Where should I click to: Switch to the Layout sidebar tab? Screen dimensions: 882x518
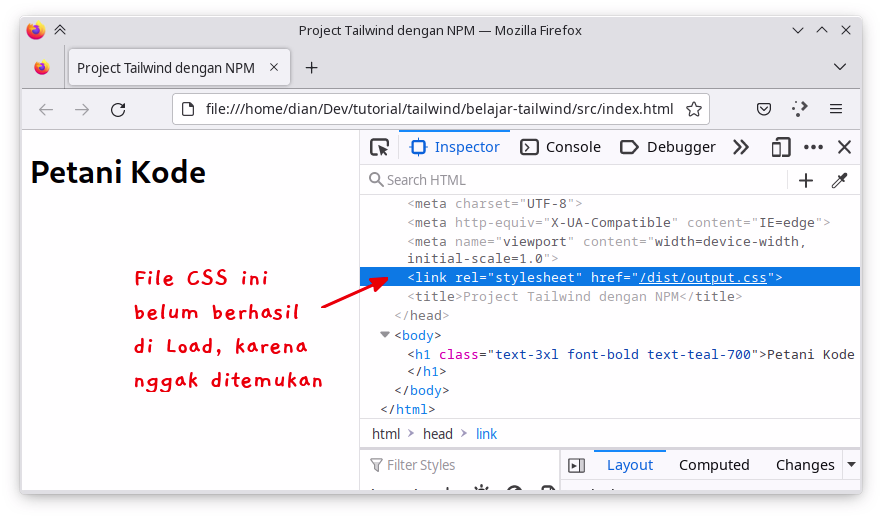629,465
